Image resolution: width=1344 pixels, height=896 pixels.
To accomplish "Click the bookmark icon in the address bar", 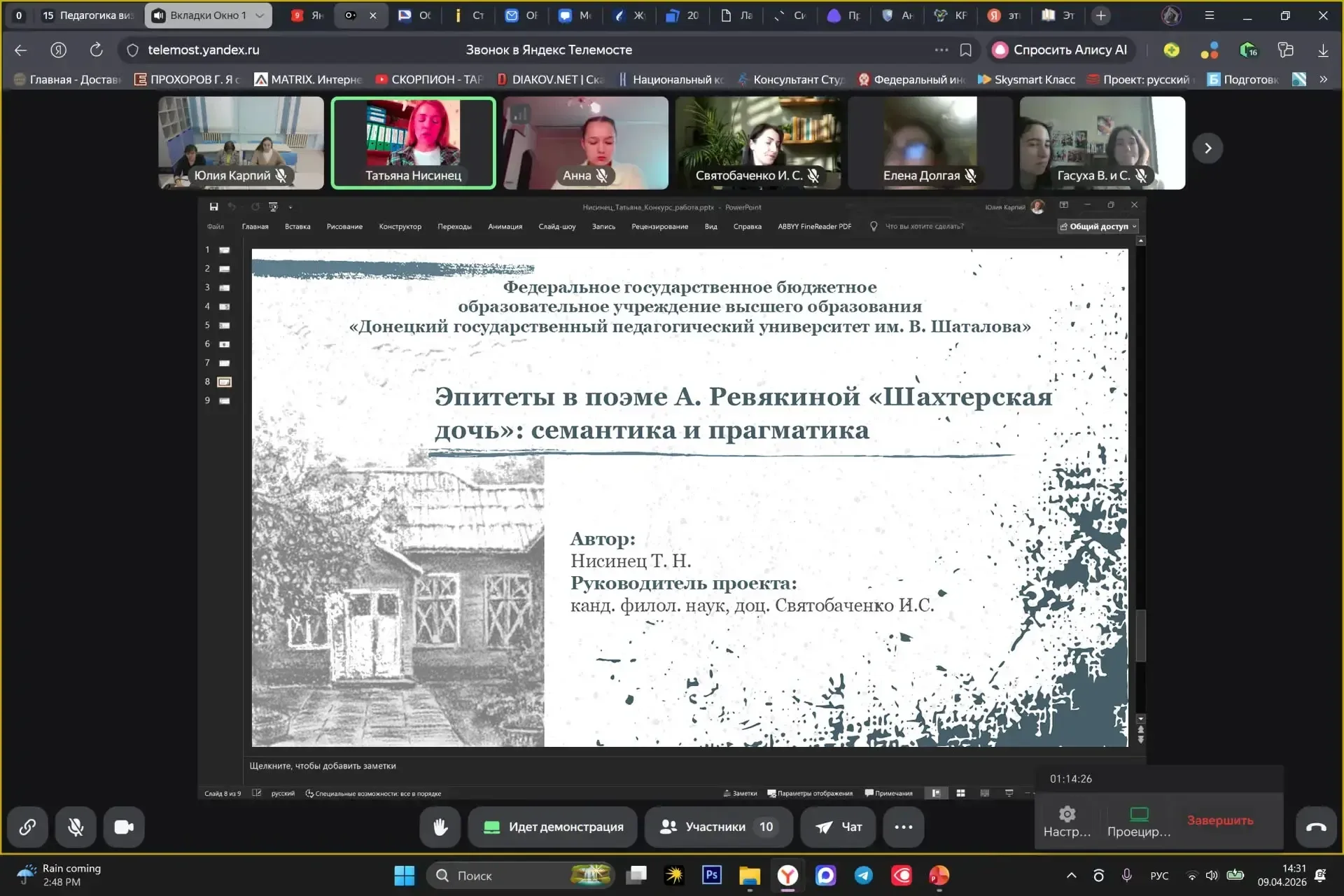I will click(965, 50).
